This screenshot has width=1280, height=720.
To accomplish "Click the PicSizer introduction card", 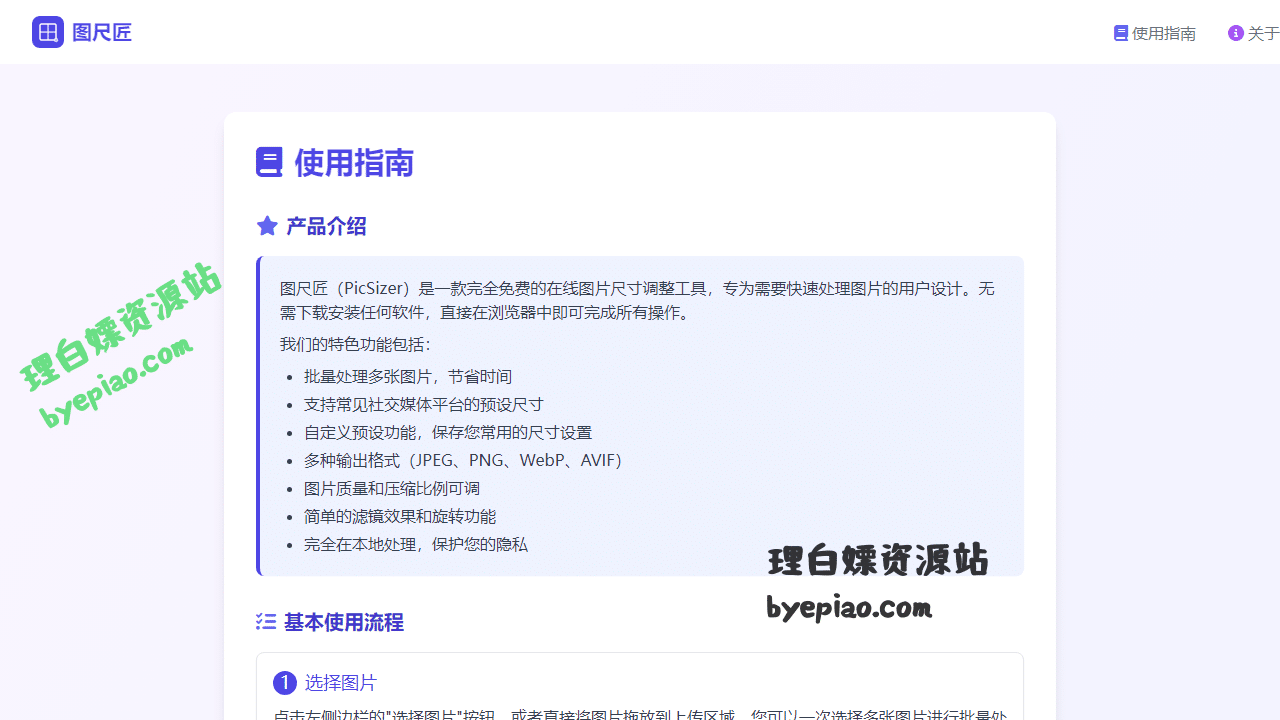I will pyautogui.click(x=640, y=415).
